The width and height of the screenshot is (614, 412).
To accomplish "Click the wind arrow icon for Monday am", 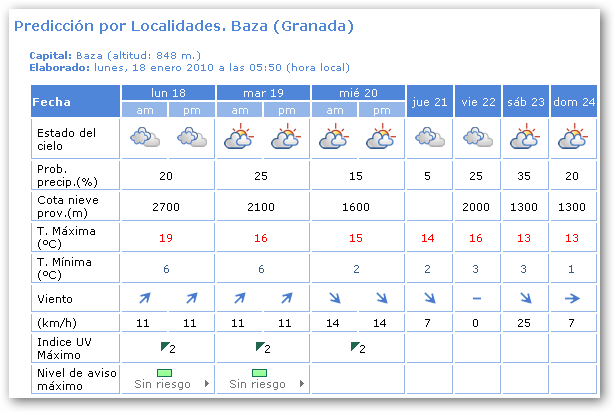I will click(145, 298).
